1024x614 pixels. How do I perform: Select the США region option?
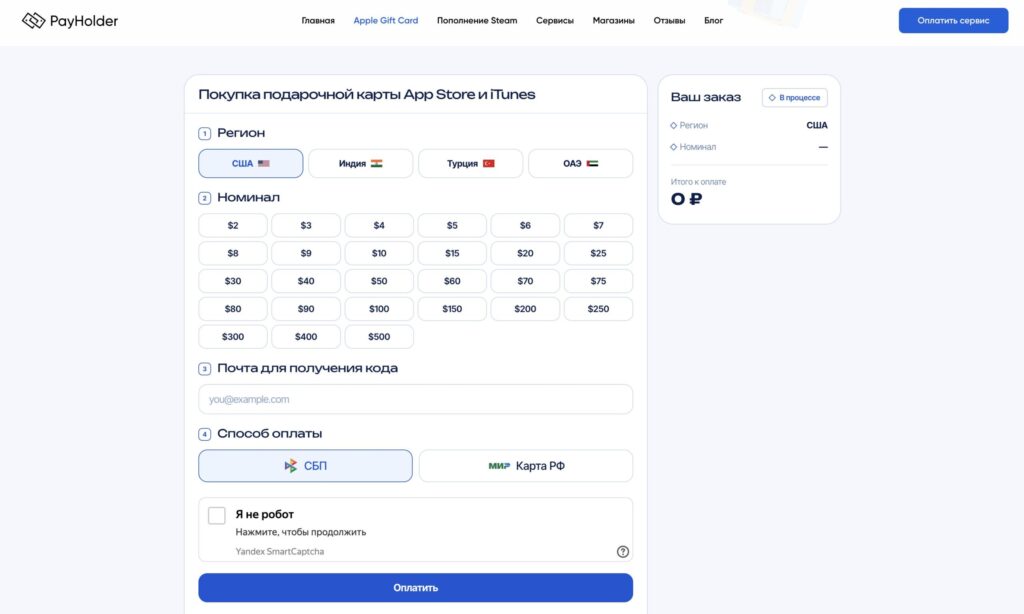[251, 163]
